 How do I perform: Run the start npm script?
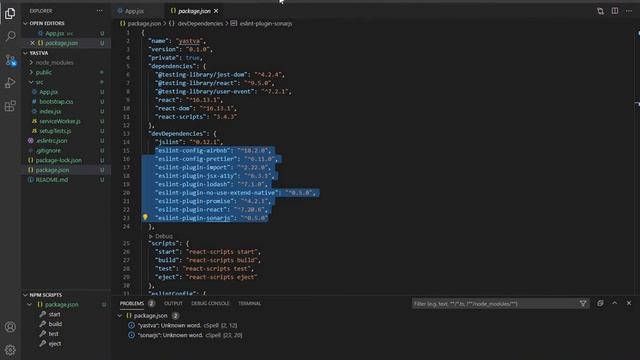point(54,314)
